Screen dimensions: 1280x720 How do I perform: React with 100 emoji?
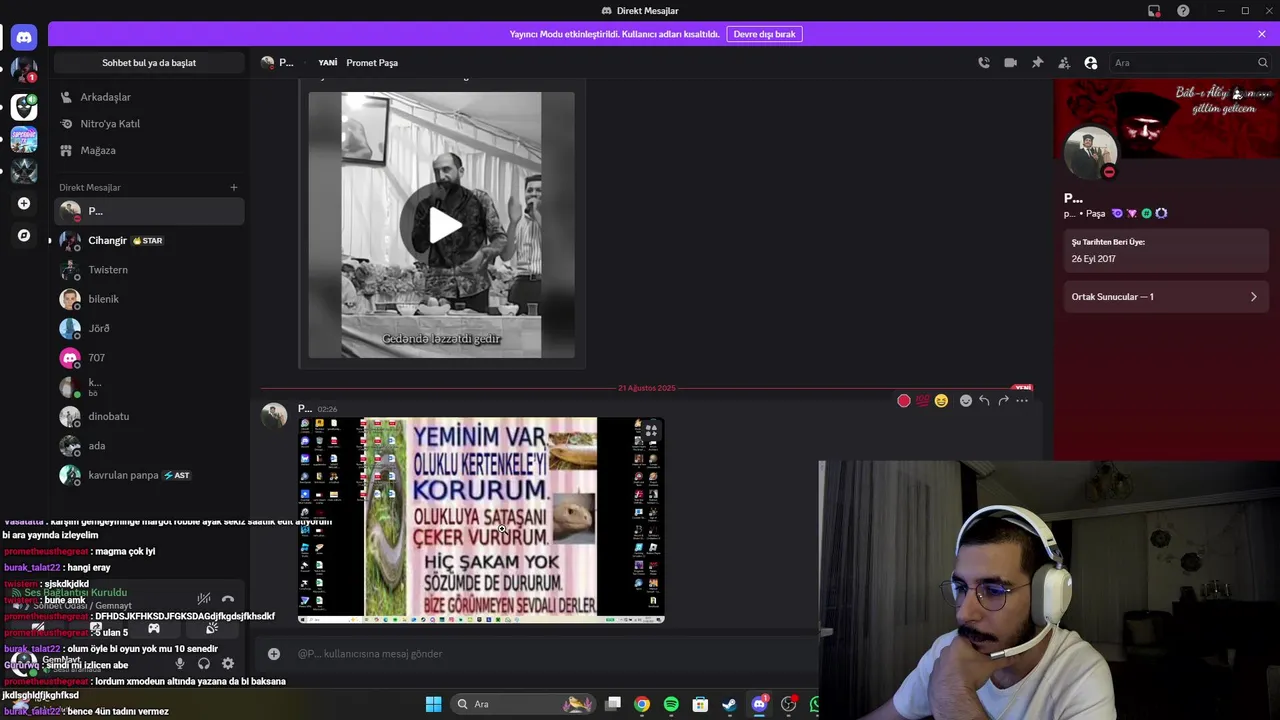pos(922,401)
